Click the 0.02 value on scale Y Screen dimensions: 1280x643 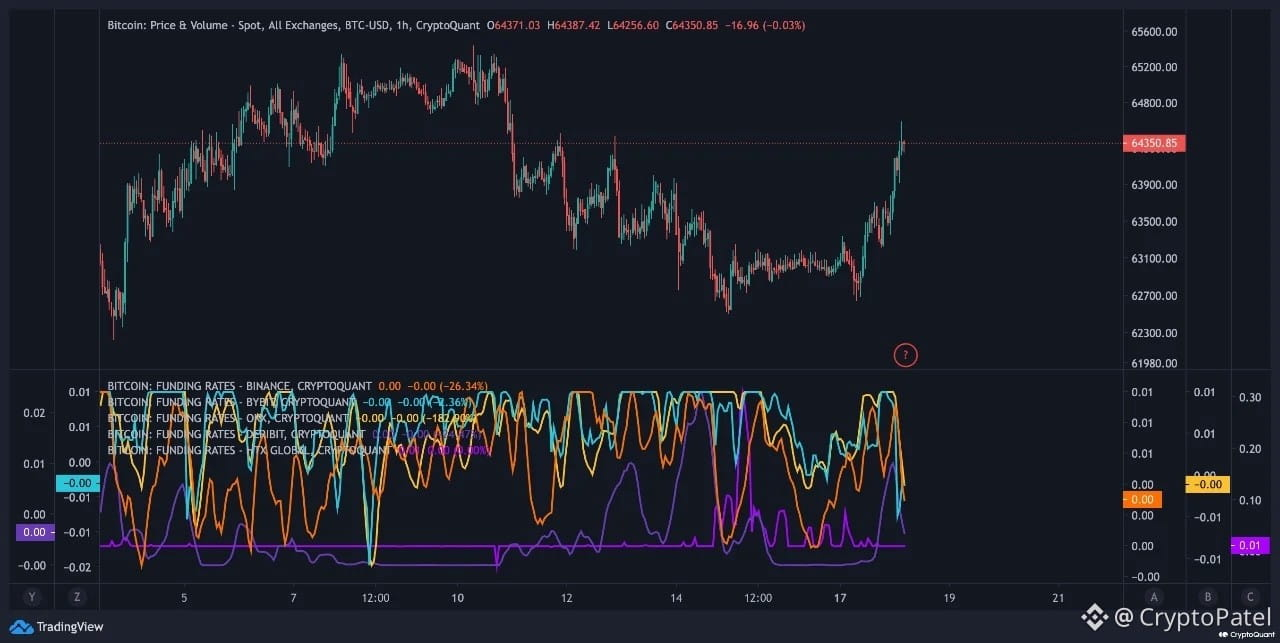[33, 412]
